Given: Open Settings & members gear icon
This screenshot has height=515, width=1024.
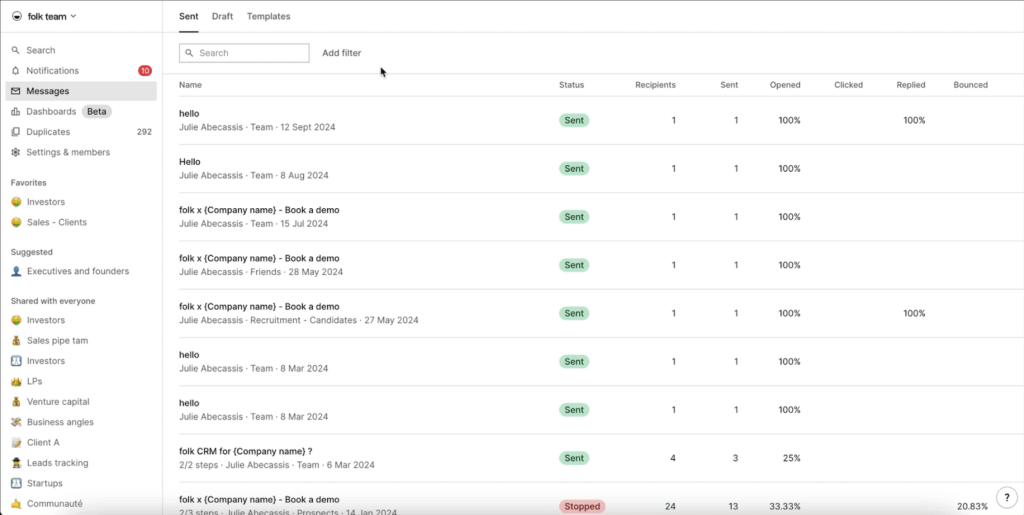Looking at the screenshot, I should coord(16,153).
